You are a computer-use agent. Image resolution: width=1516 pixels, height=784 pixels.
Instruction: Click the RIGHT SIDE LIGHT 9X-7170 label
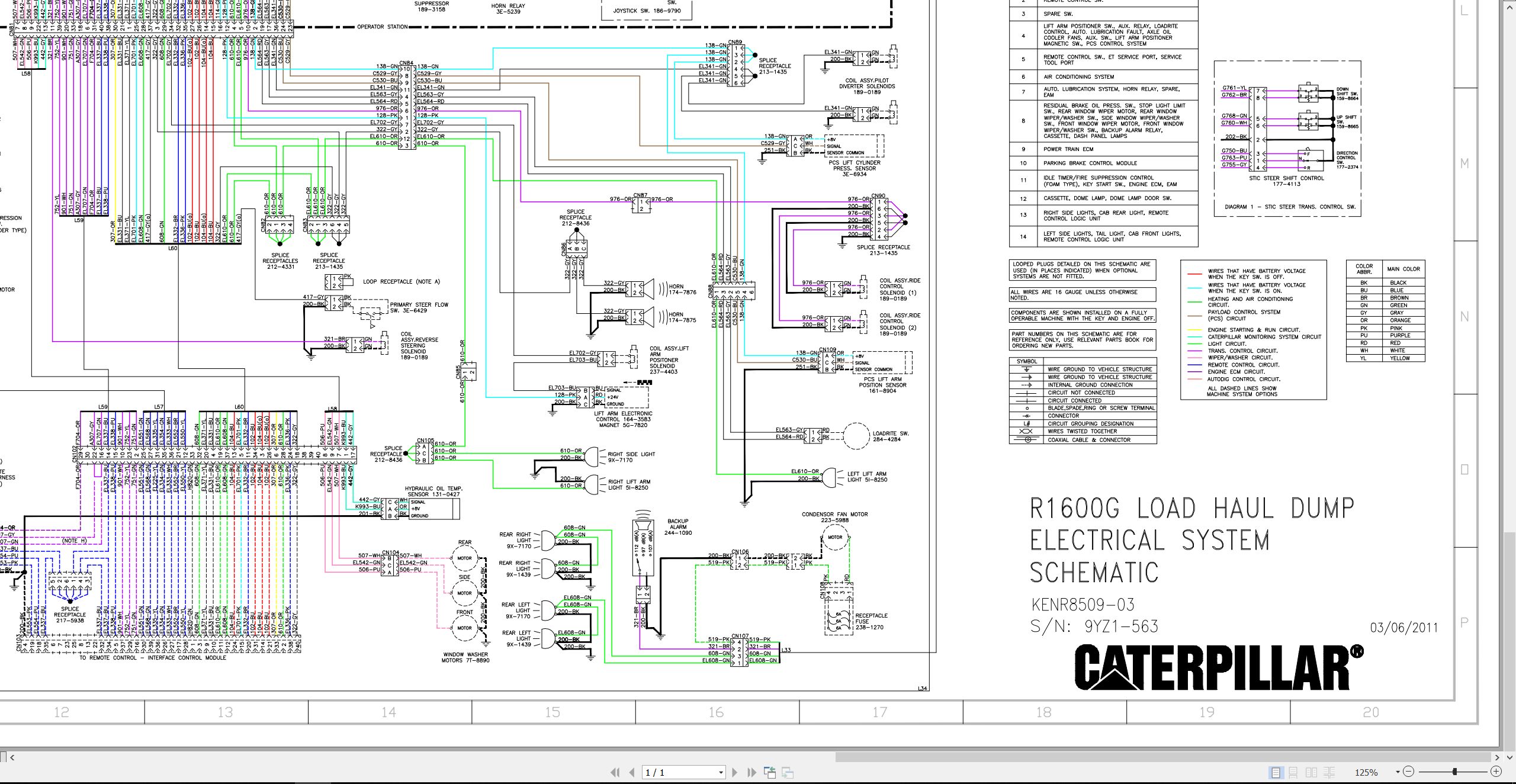pos(631,457)
